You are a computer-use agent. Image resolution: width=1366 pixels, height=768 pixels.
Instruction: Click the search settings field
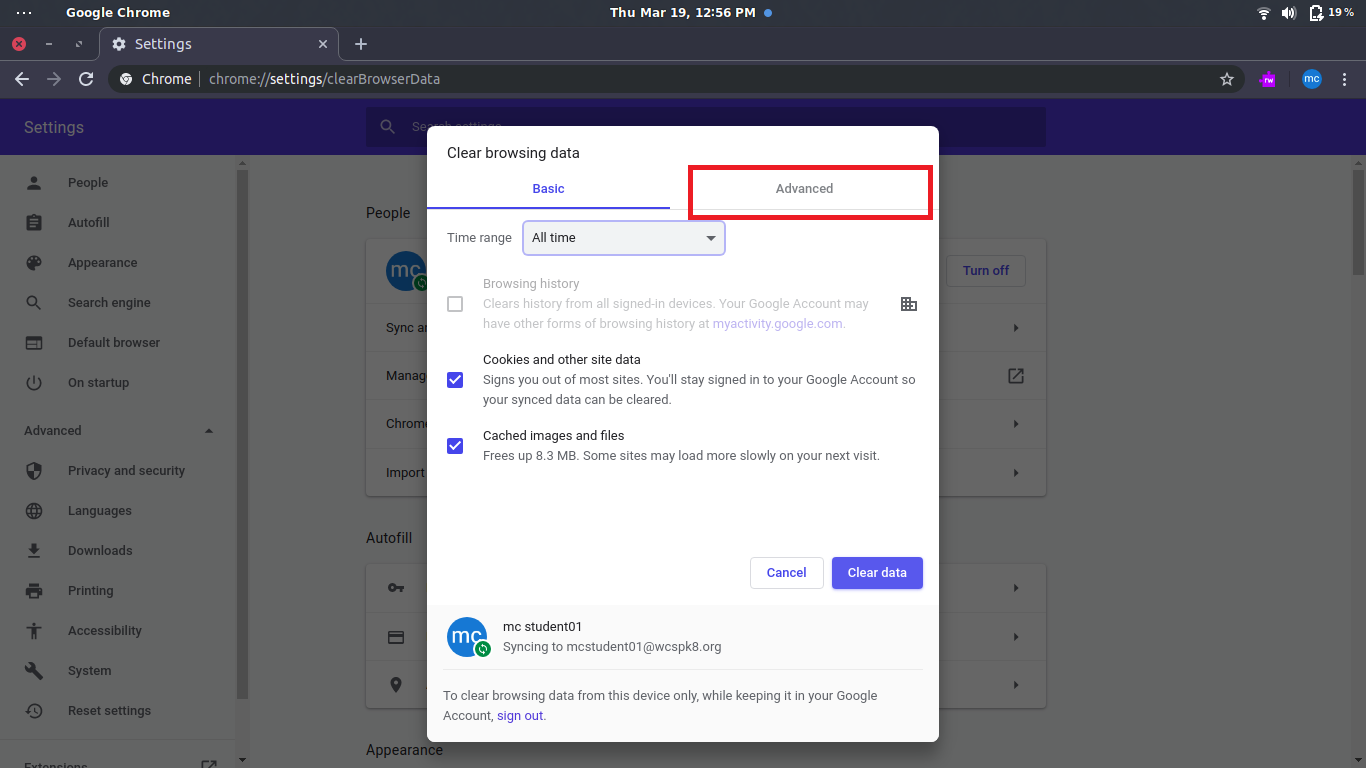tap(706, 127)
